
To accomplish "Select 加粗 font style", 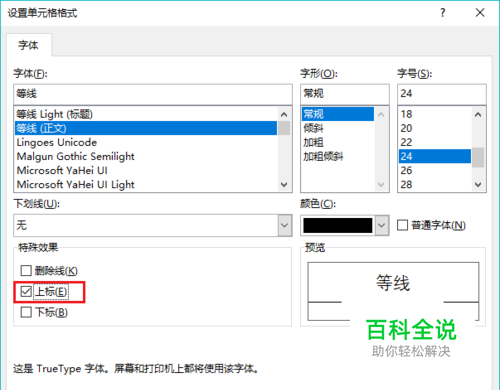I will click(338, 142).
